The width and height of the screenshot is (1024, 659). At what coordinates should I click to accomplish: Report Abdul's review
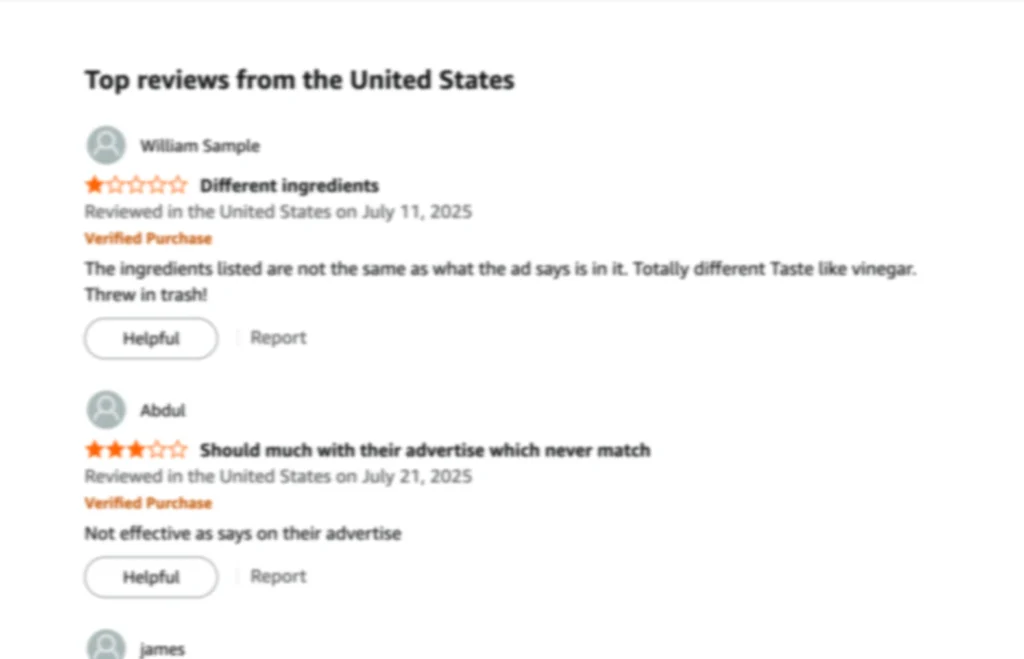coord(278,576)
